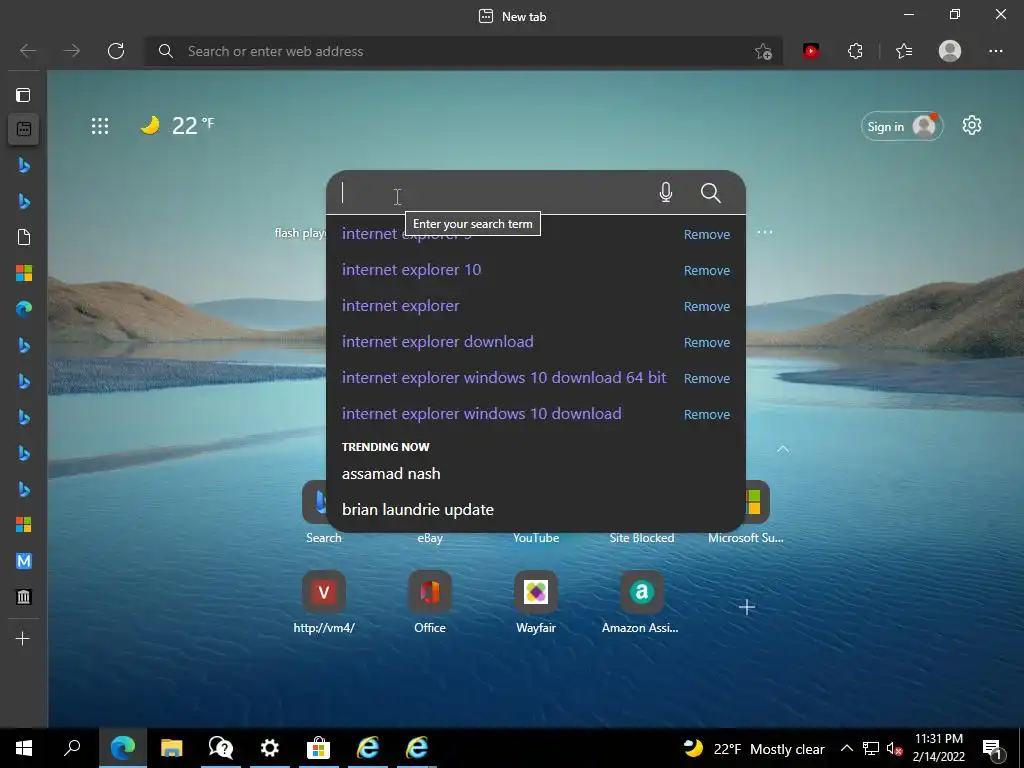Remove the 'internet explorer 10' history entry
This screenshot has height=768, width=1024.
tap(707, 270)
